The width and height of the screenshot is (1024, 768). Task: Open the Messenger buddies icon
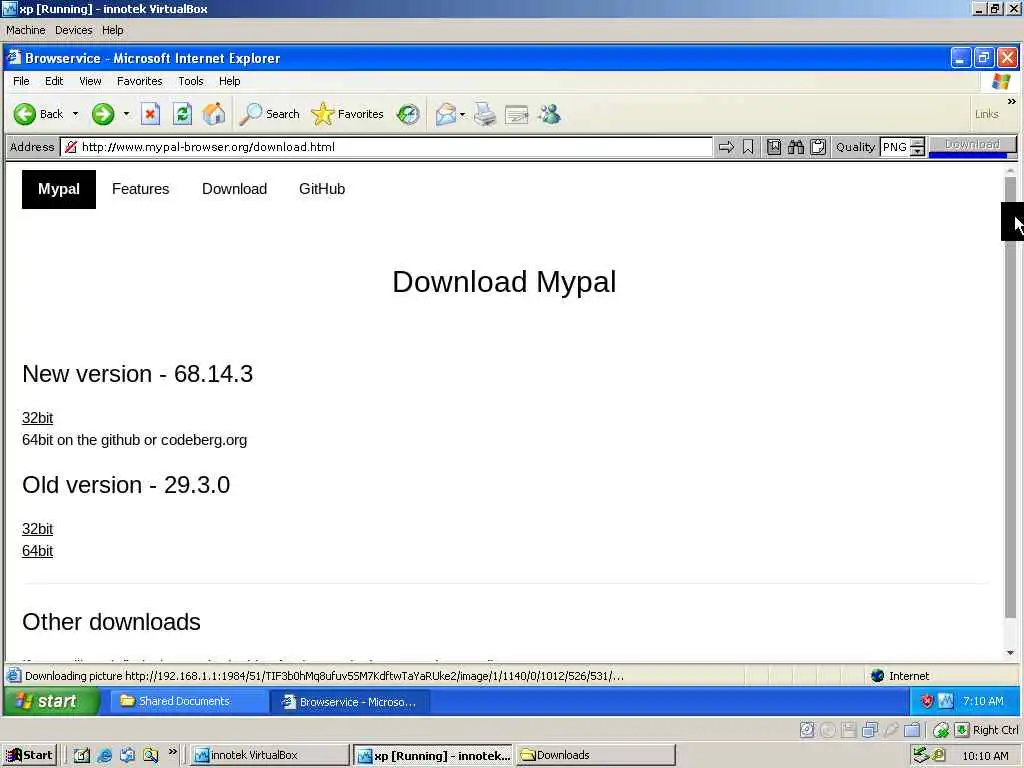point(549,114)
